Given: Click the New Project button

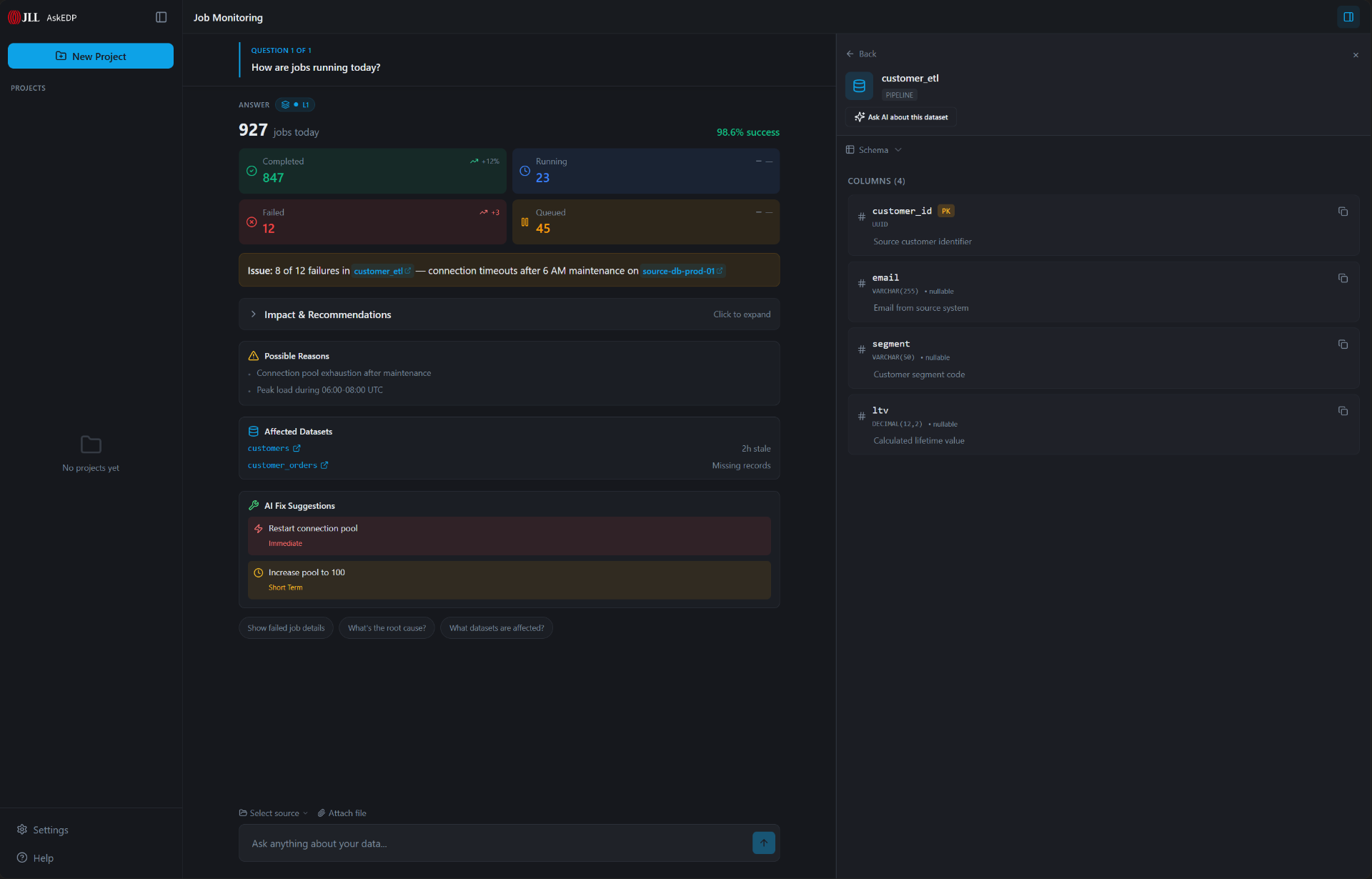Looking at the screenshot, I should [91, 56].
